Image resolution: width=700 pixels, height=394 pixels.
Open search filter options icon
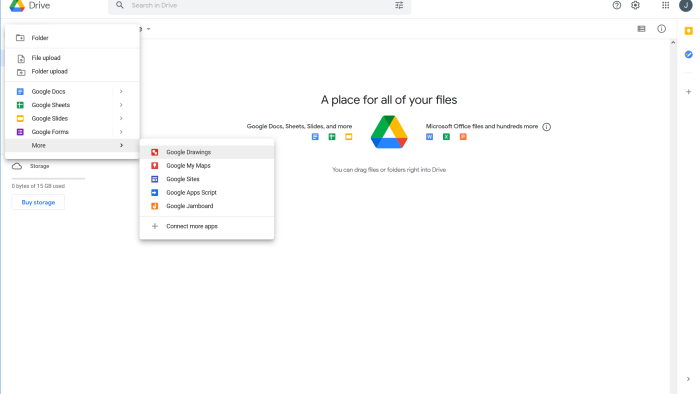point(399,5)
